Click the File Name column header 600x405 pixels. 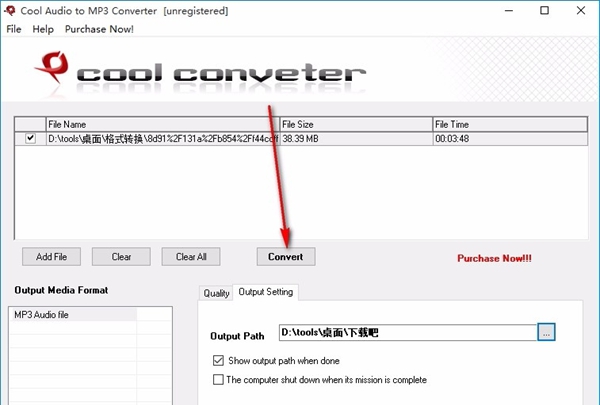coord(163,124)
